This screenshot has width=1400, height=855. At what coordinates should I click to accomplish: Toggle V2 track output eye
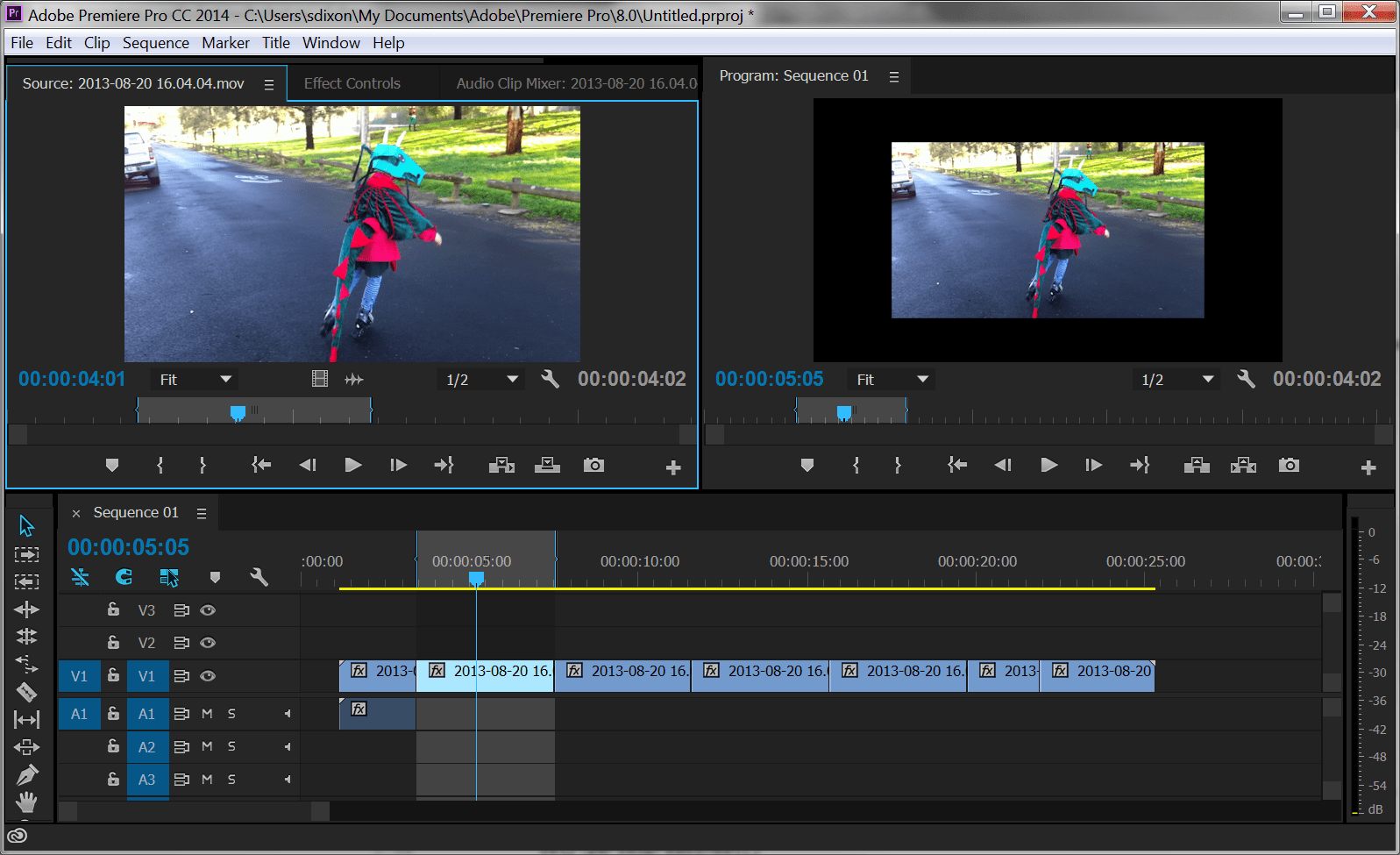[208, 643]
